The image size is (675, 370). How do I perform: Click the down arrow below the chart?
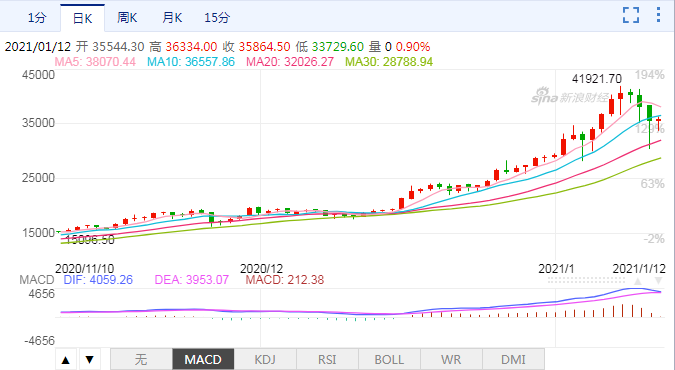[x=90, y=360]
